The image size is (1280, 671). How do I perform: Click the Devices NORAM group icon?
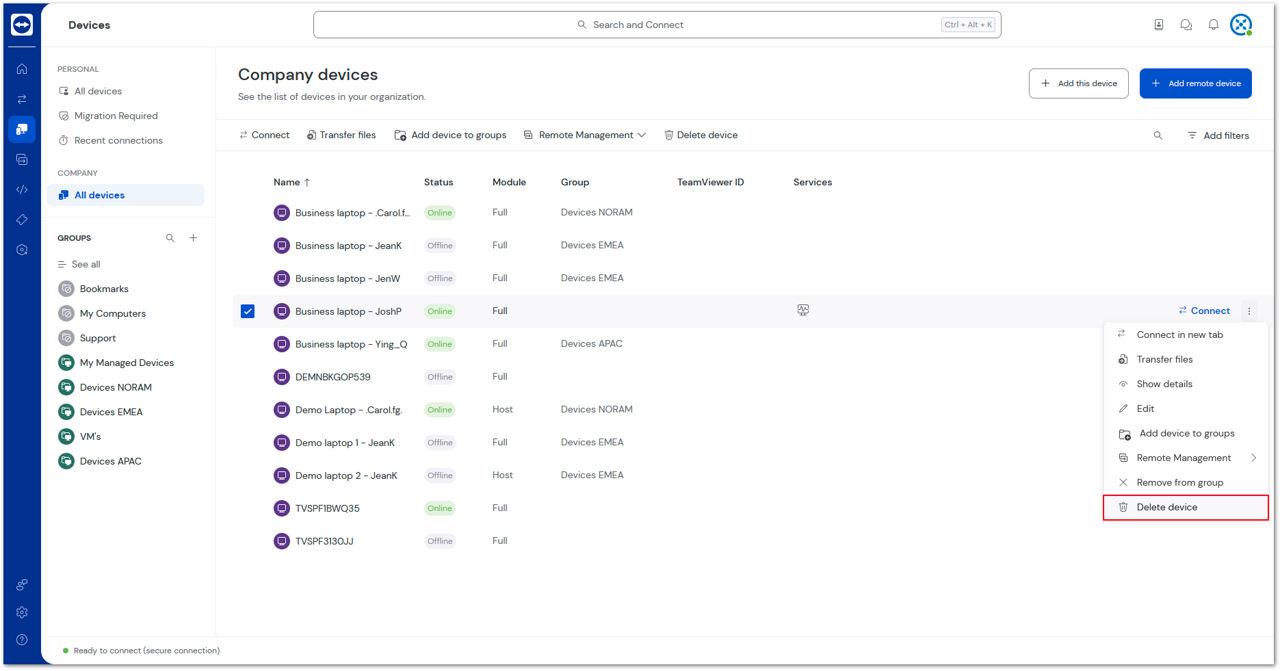coord(66,387)
